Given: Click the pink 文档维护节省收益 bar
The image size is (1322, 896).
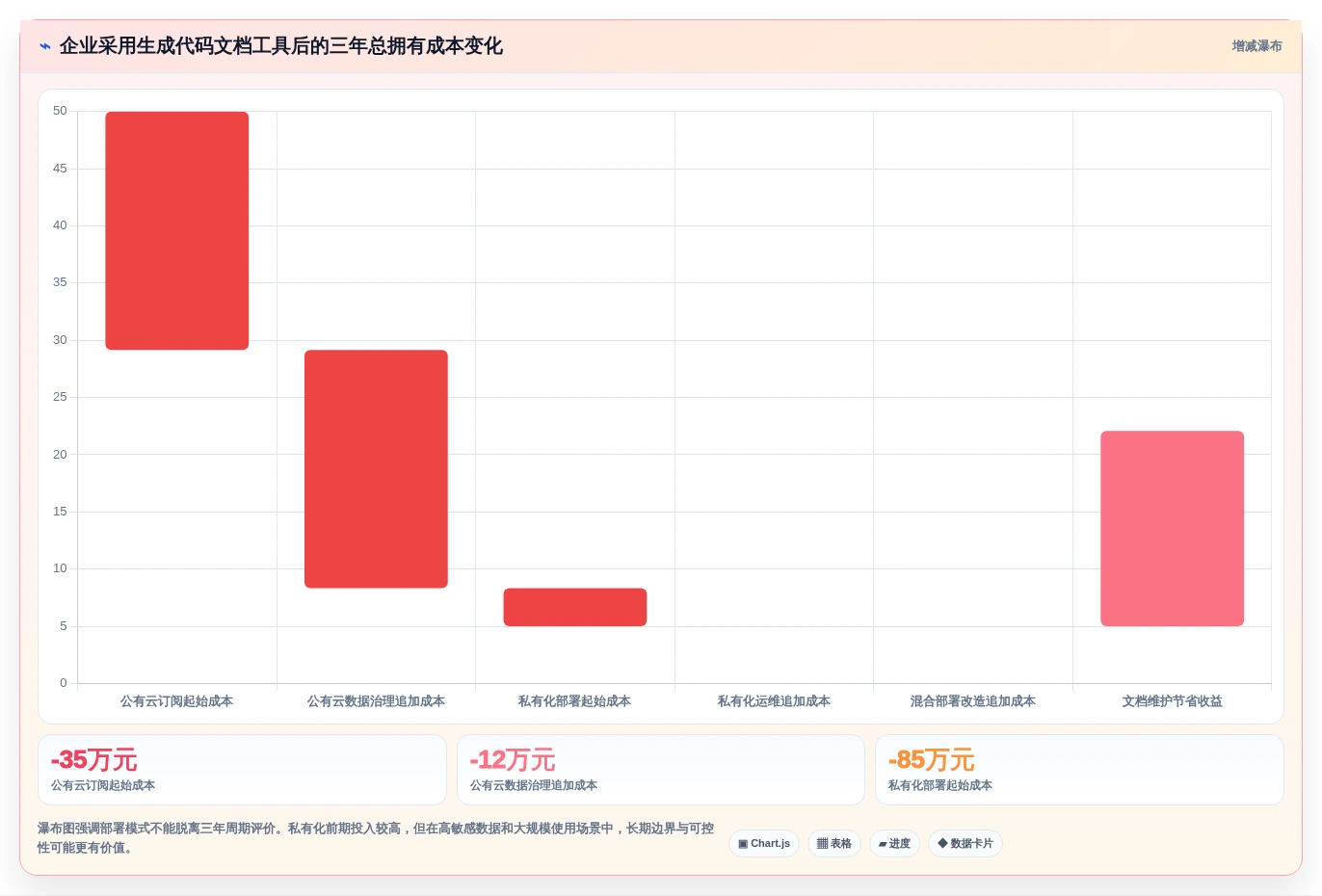Looking at the screenshot, I should [1172, 529].
